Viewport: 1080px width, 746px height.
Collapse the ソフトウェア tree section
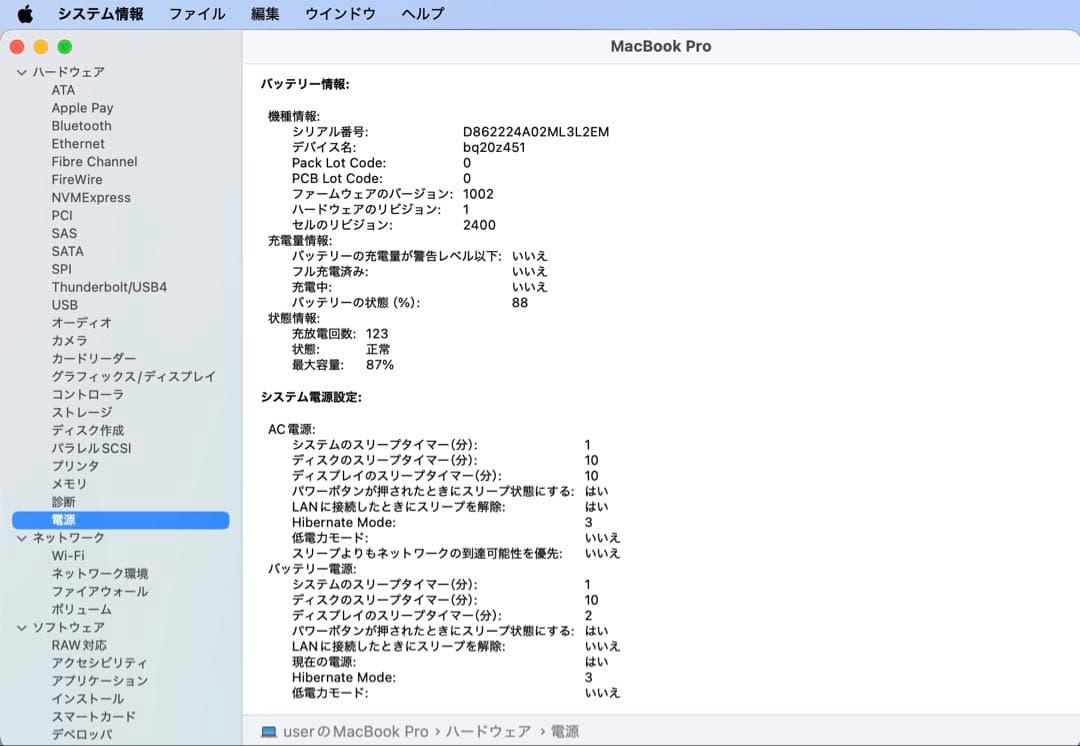[x=21, y=627]
